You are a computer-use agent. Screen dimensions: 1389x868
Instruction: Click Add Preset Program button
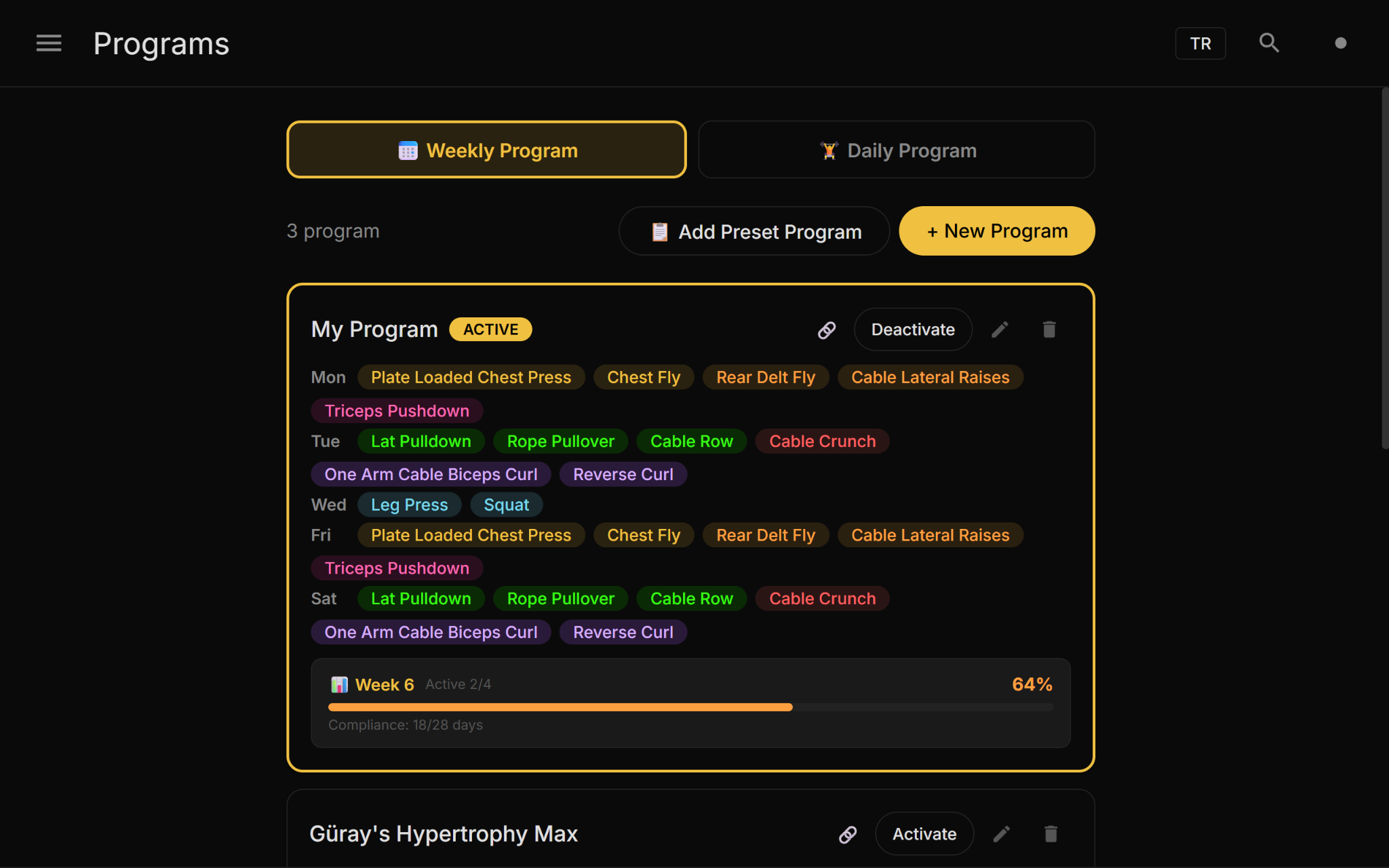click(754, 231)
